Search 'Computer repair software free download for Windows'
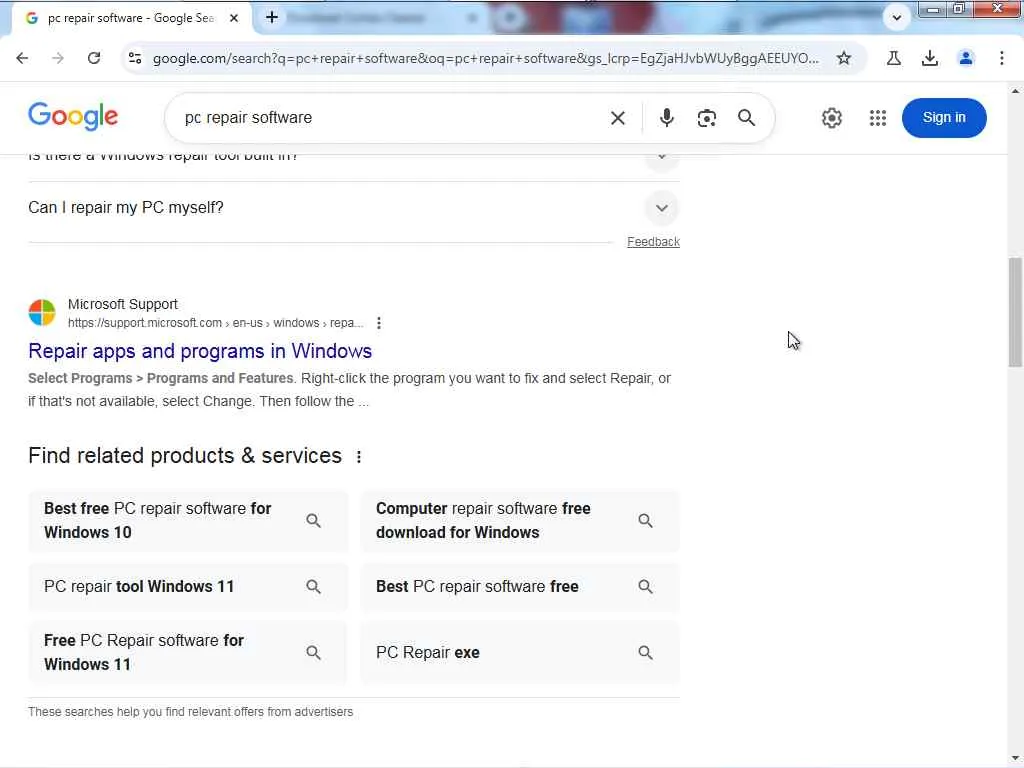Viewport: 1024px width, 768px height. click(x=520, y=520)
